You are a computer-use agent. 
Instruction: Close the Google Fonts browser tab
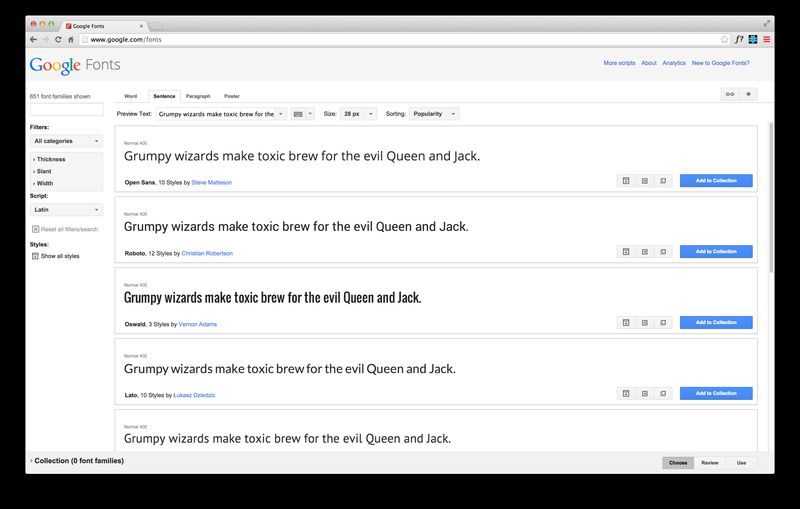pyautogui.click(x=141, y=26)
